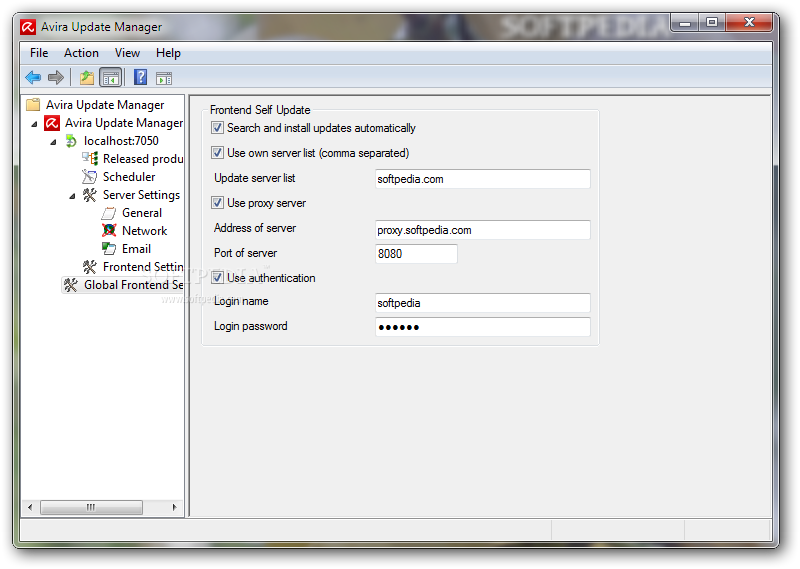Click the Login name input field
The height and width of the screenshot is (569, 800).
[483, 303]
